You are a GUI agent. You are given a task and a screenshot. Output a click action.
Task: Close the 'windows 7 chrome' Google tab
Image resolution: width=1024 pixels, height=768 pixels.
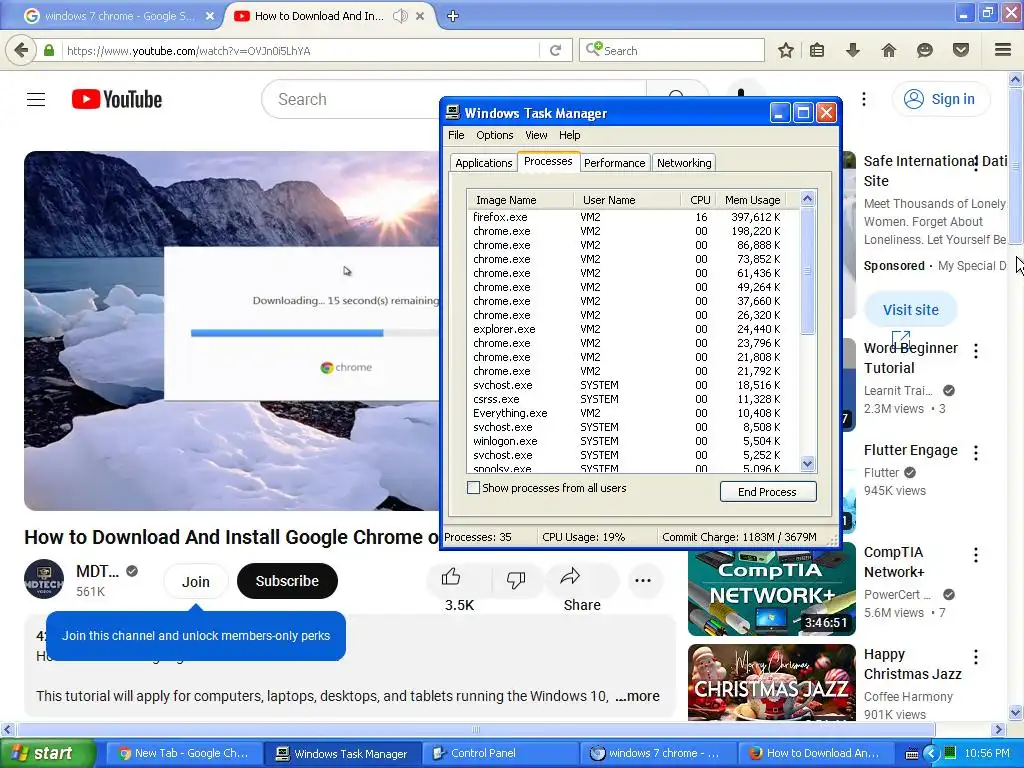(210, 16)
